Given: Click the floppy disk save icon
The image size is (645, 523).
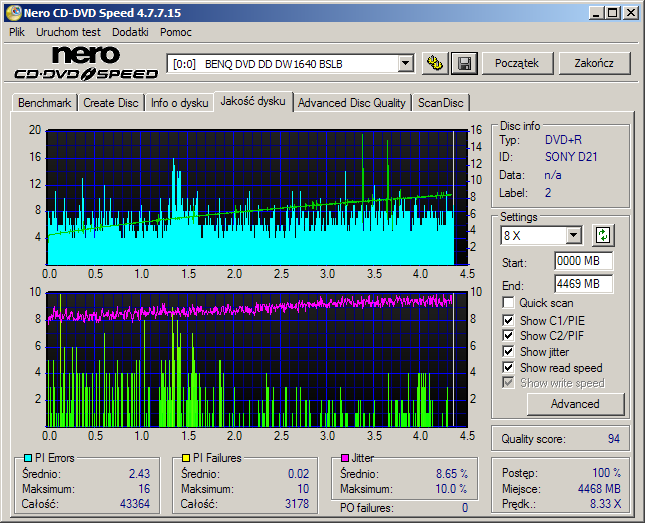Looking at the screenshot, I should pyautogui.click(x=464, y=64).
